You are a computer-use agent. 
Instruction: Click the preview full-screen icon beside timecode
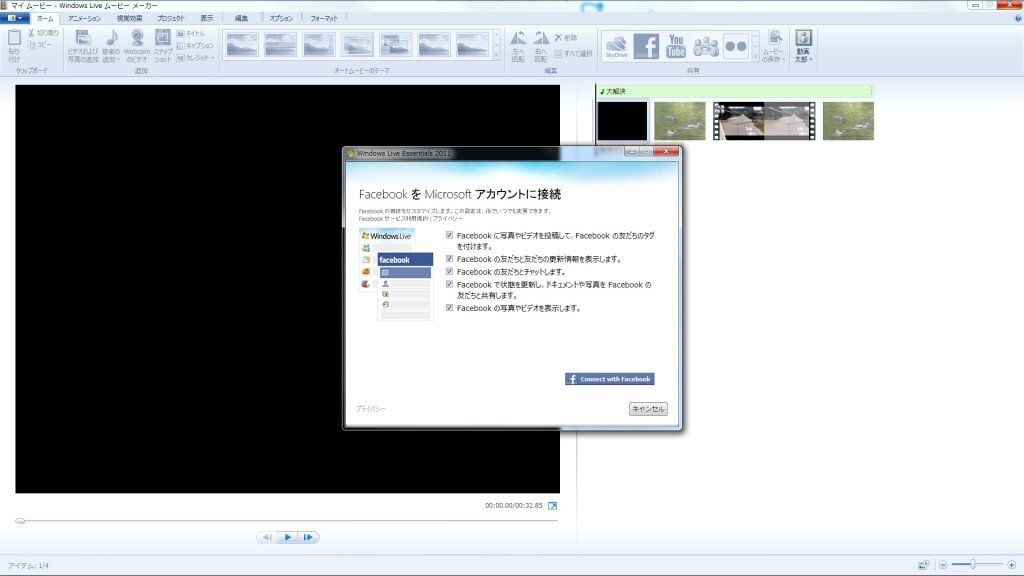[552, 505]
